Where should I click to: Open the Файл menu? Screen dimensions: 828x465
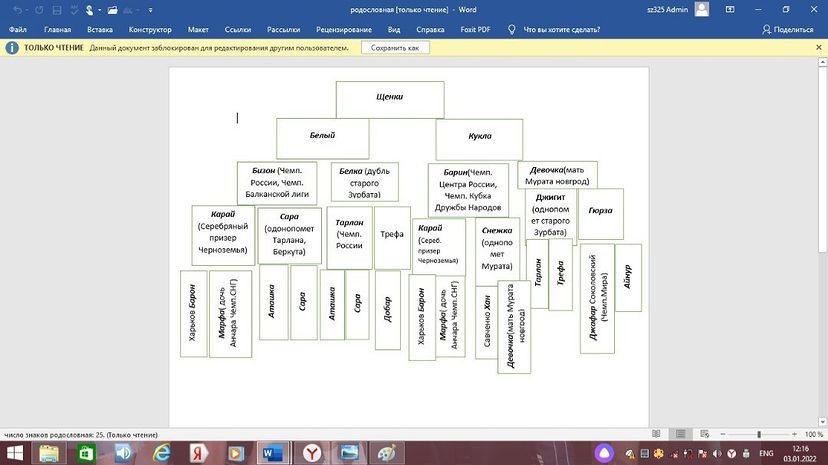click(17, 30)
